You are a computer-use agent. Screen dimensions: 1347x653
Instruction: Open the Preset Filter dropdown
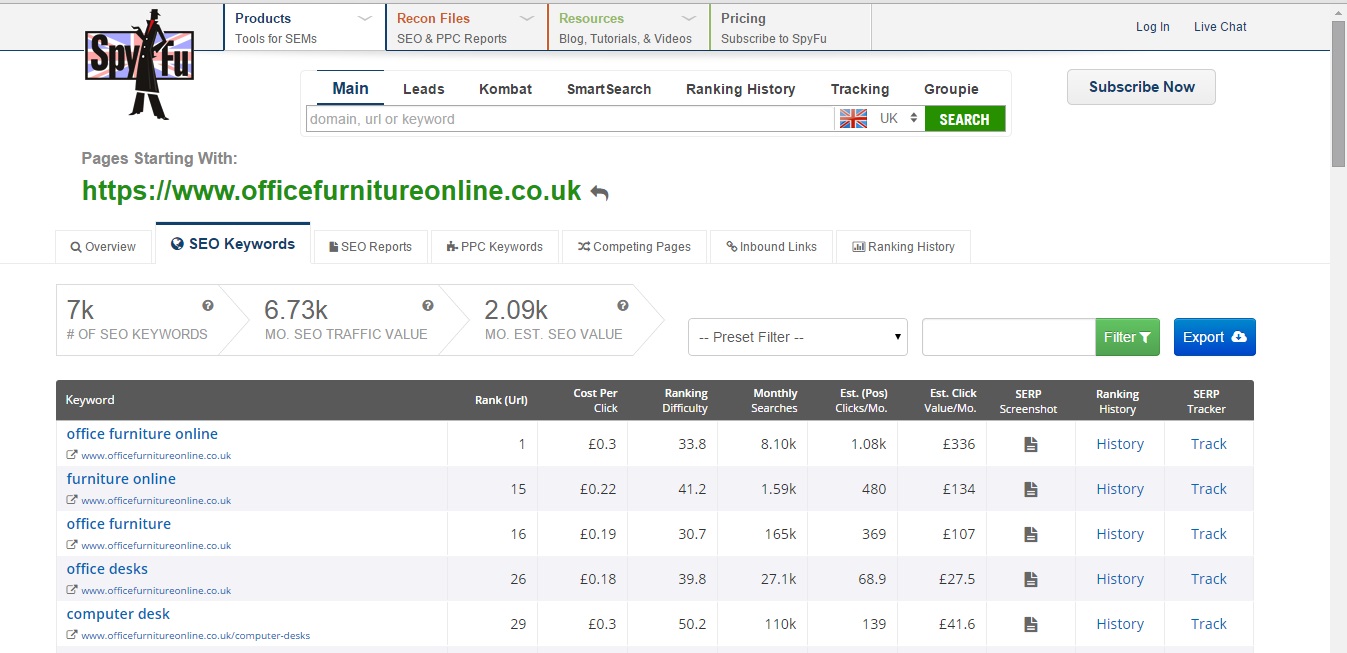point(797,337)
